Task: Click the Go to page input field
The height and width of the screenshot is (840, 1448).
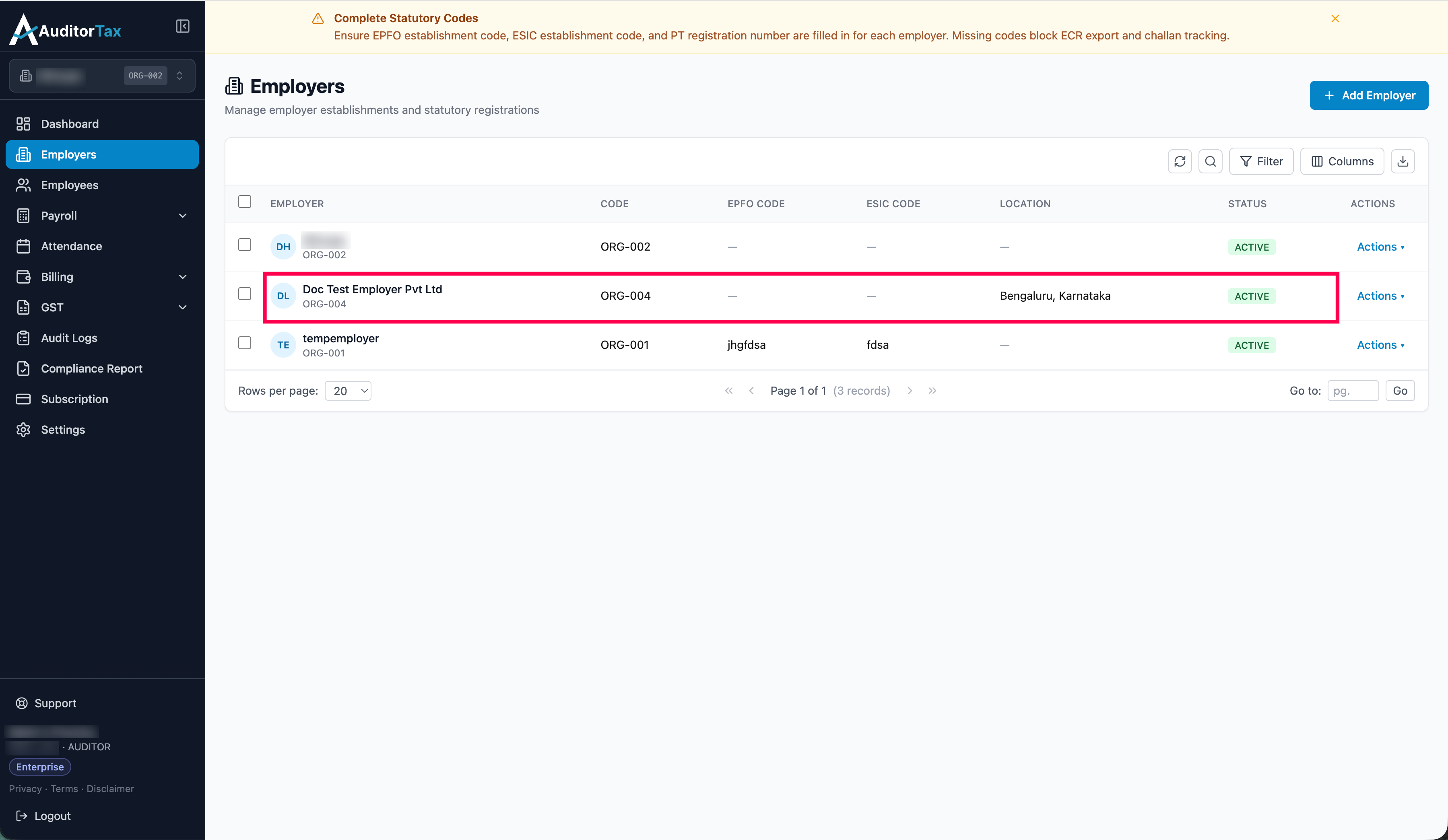Action: tap(1353, 391)
